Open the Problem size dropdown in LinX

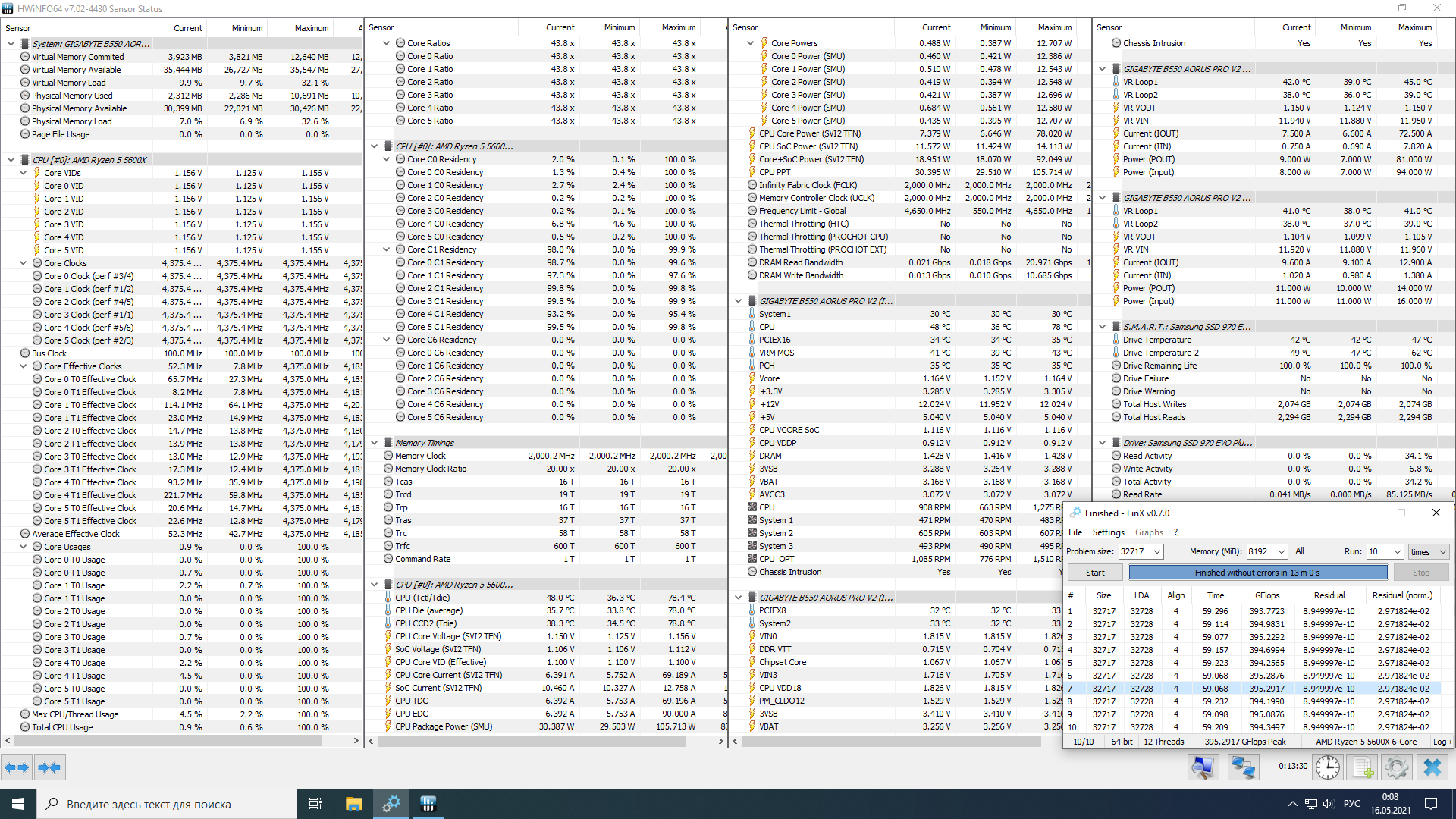click(1157, 551)
